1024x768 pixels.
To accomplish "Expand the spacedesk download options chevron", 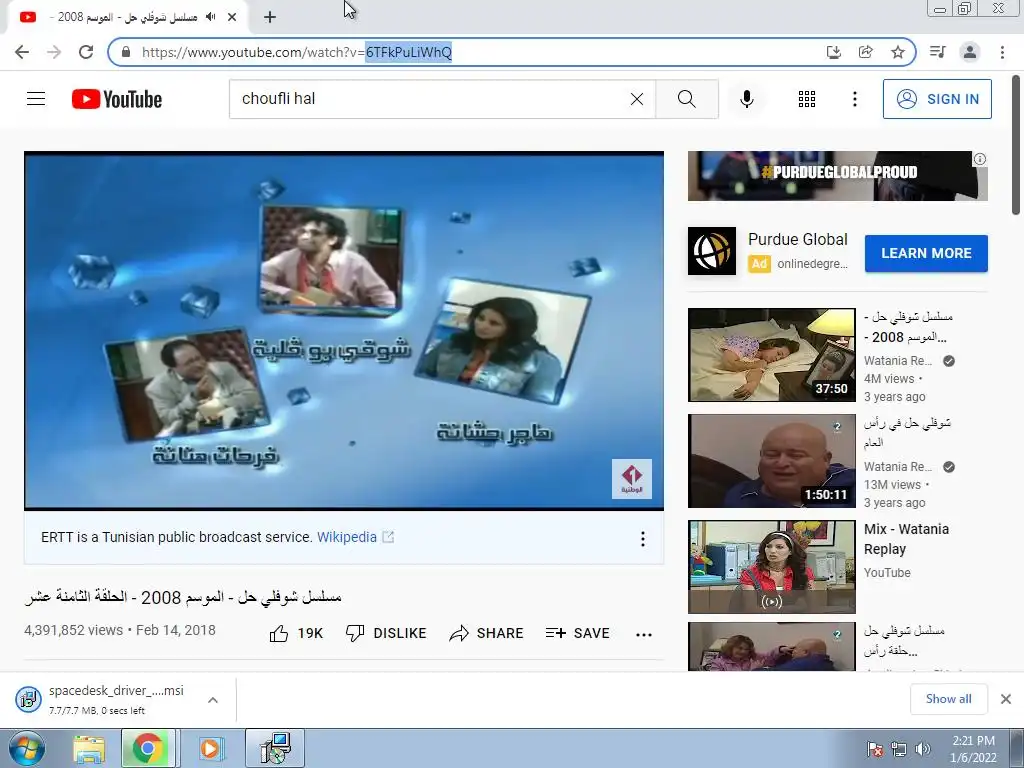I will click(x=213, y=699).
